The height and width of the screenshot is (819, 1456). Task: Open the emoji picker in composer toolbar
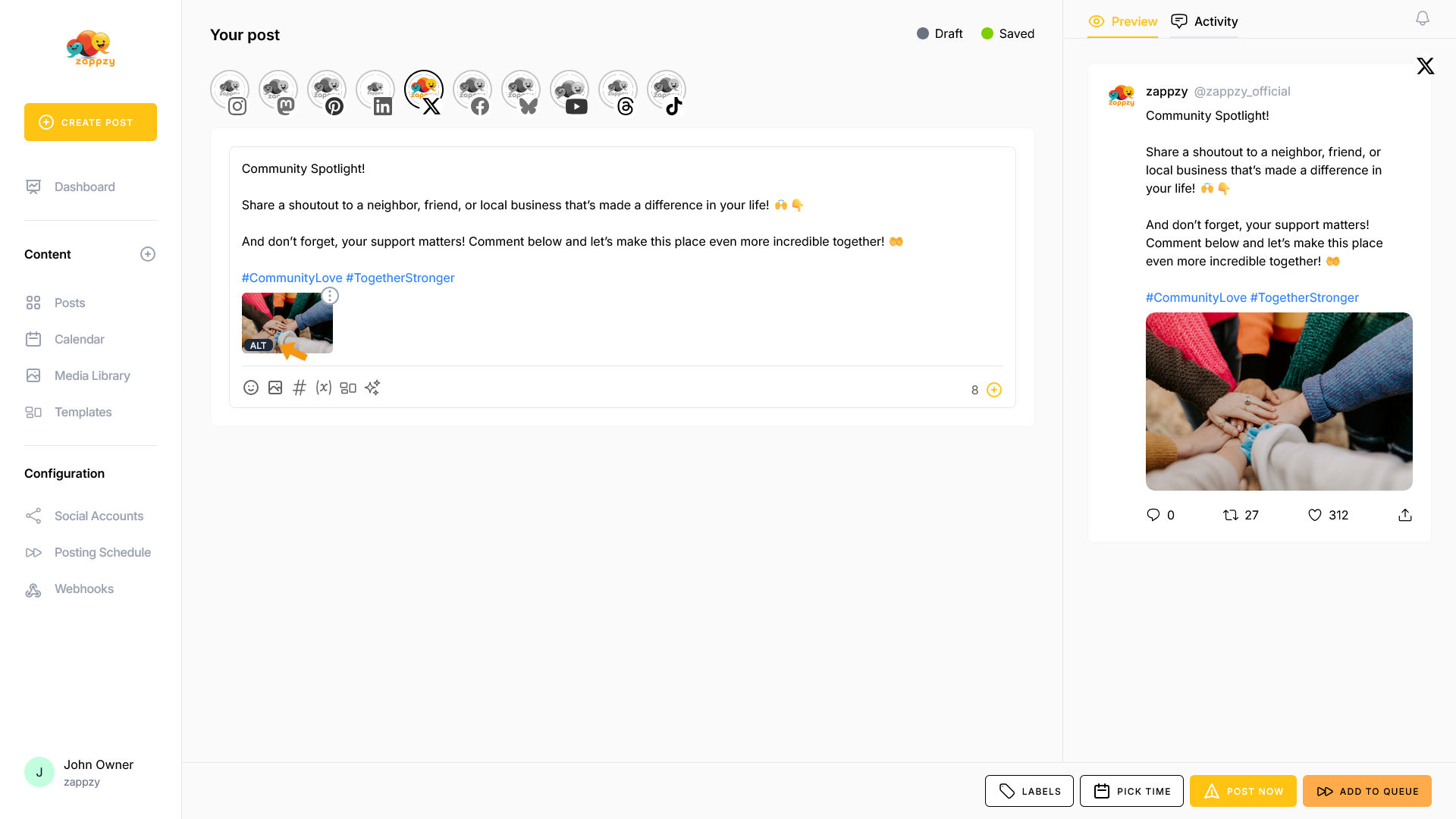tap(251, 388)
